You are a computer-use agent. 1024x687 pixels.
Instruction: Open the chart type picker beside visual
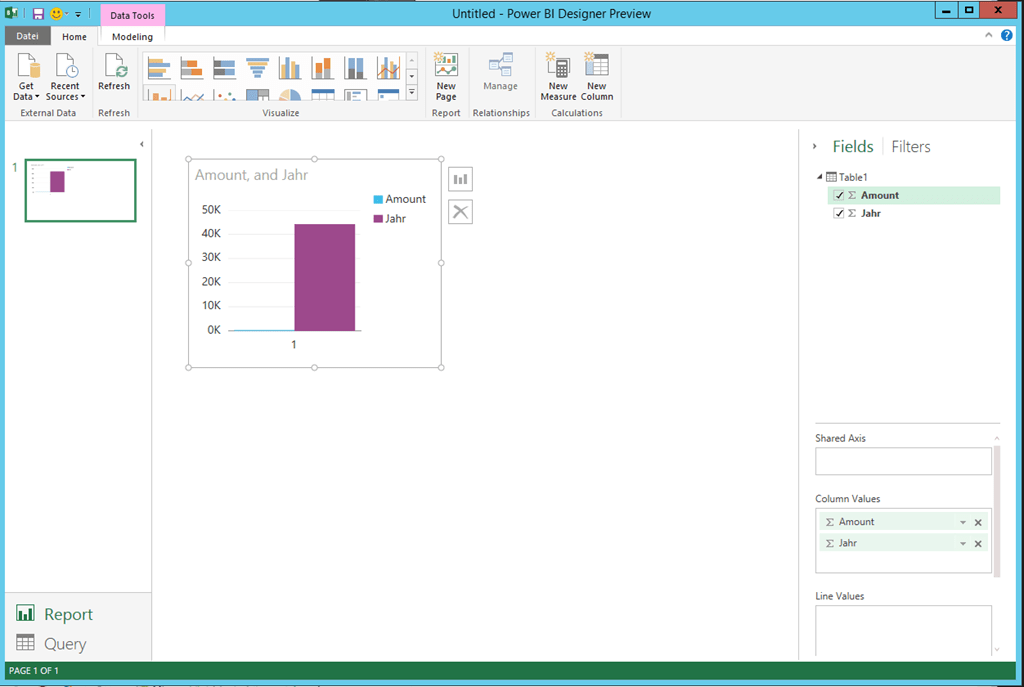(x=460, y=179)
